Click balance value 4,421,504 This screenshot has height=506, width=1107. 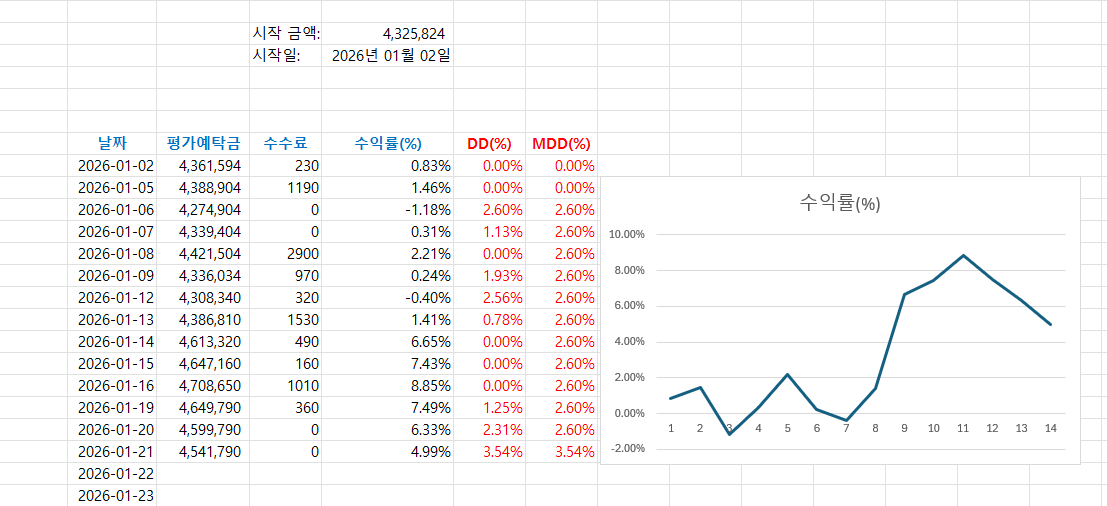(210, 253)
